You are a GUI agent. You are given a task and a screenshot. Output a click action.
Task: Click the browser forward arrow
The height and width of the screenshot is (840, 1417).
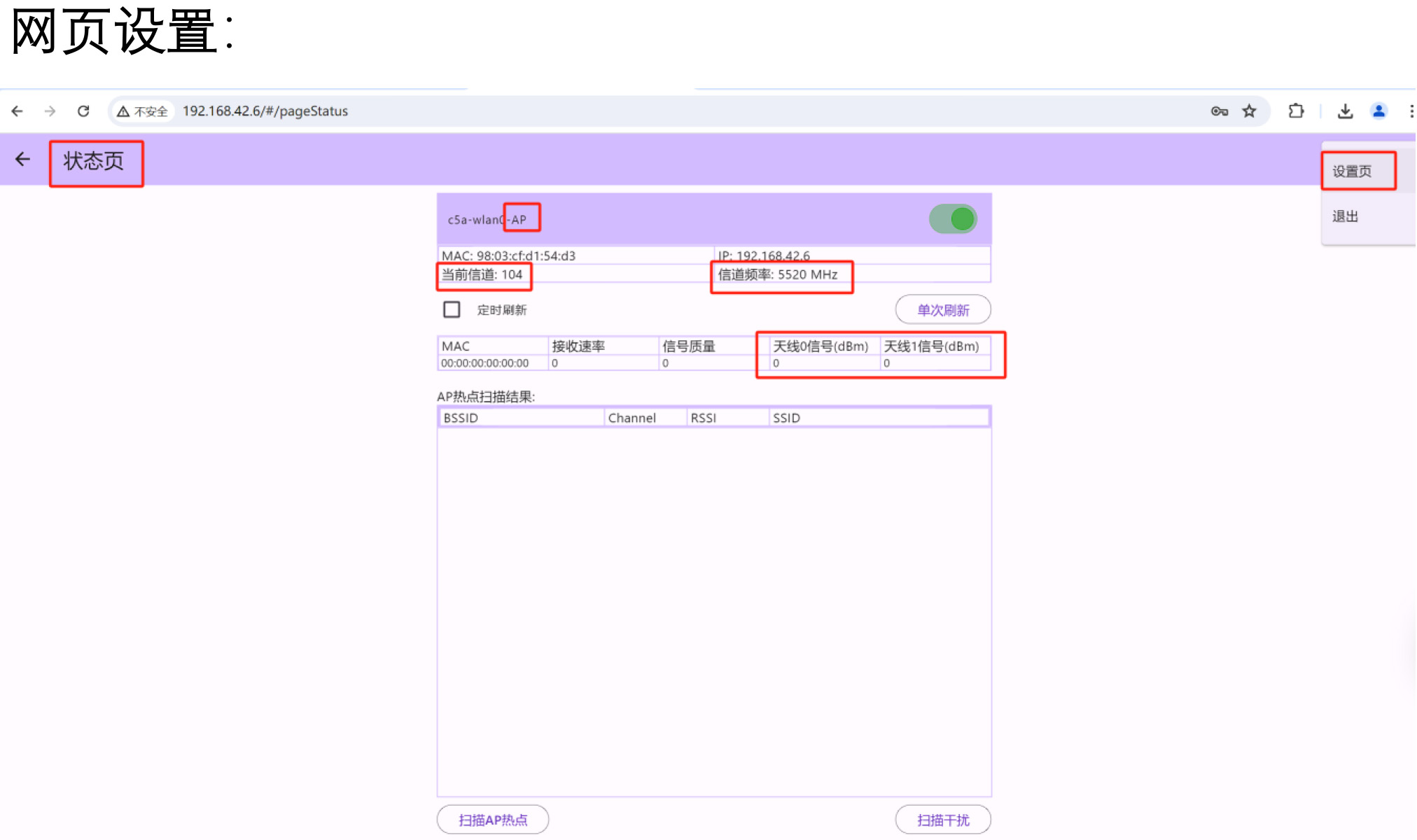[x=50, y=111]
